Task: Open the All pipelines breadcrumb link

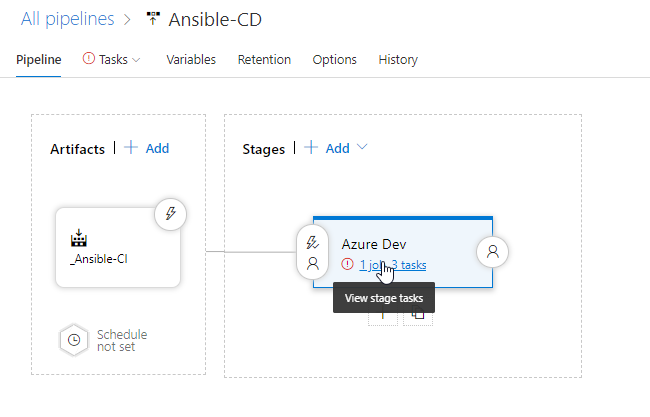Action: point(68,19)
